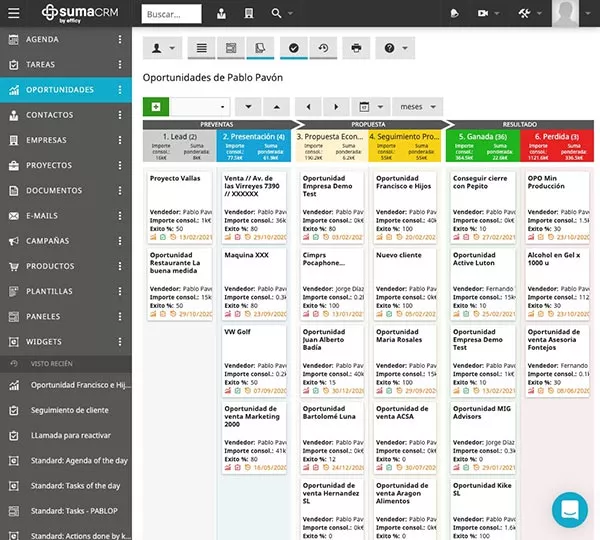The height and width of the screenshot is (540, 600).
Task: Open the three-dots menu beside TAREAS
Action: 120,65
